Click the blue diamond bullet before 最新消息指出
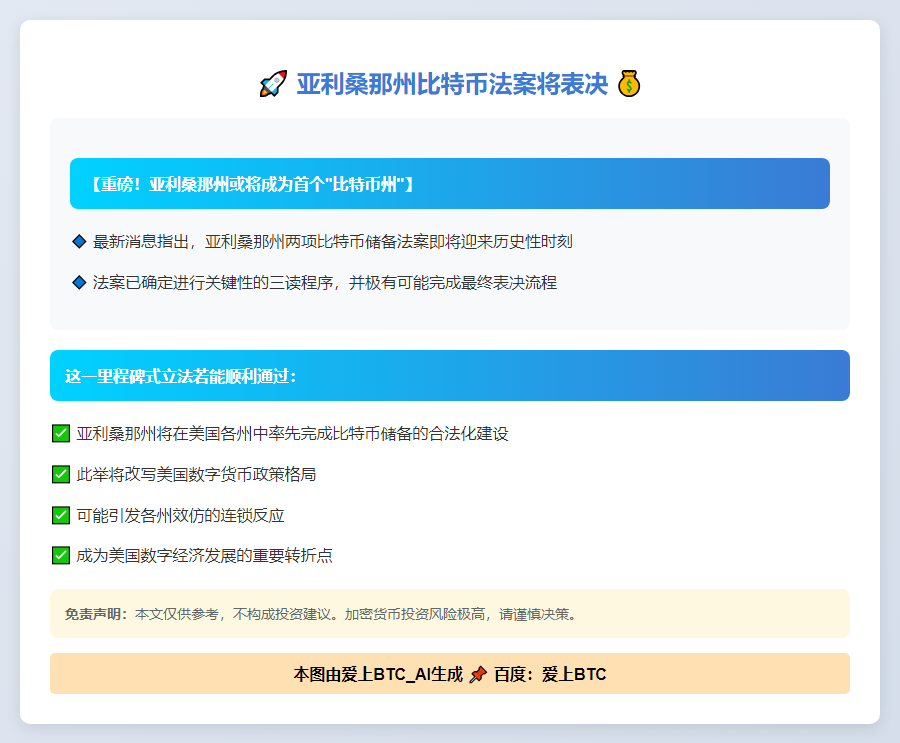Viewport: 900px width, 743px height. pos(79,242)
